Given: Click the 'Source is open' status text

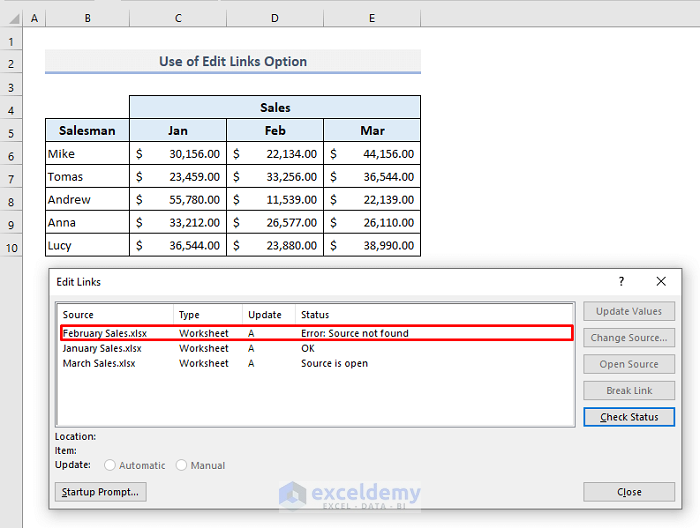Looking at the screenshot, I should point(334,363).
